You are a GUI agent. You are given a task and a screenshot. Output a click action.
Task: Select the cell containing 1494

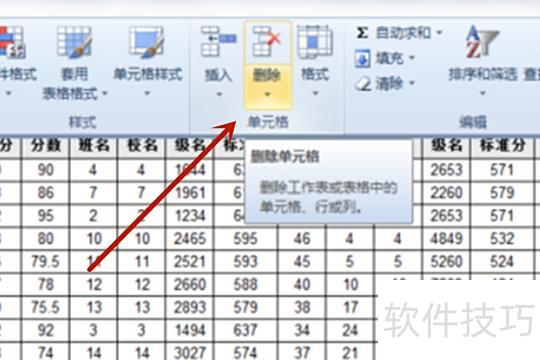click(189, 330)
